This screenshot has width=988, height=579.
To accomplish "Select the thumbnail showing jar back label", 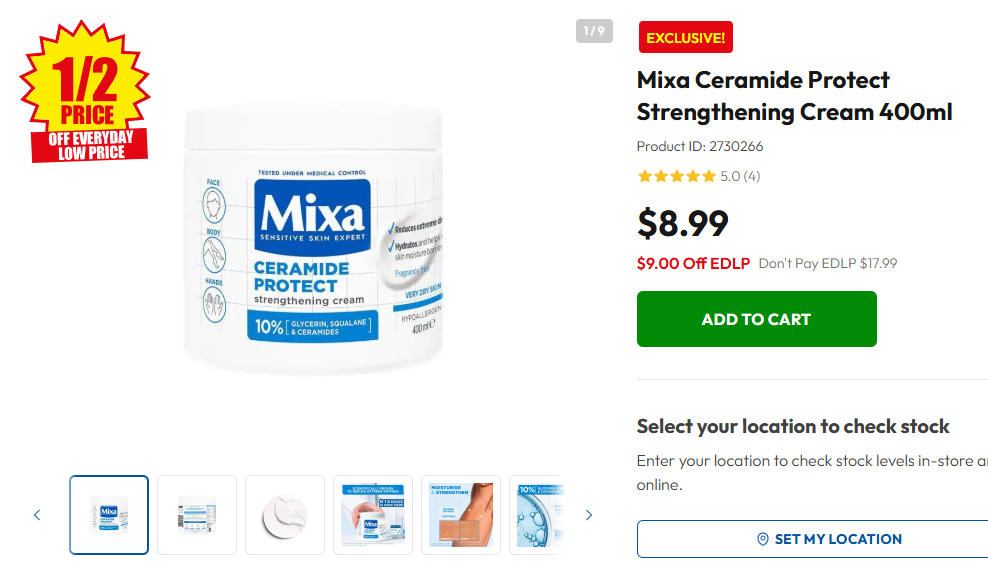I will click(197, 515).
